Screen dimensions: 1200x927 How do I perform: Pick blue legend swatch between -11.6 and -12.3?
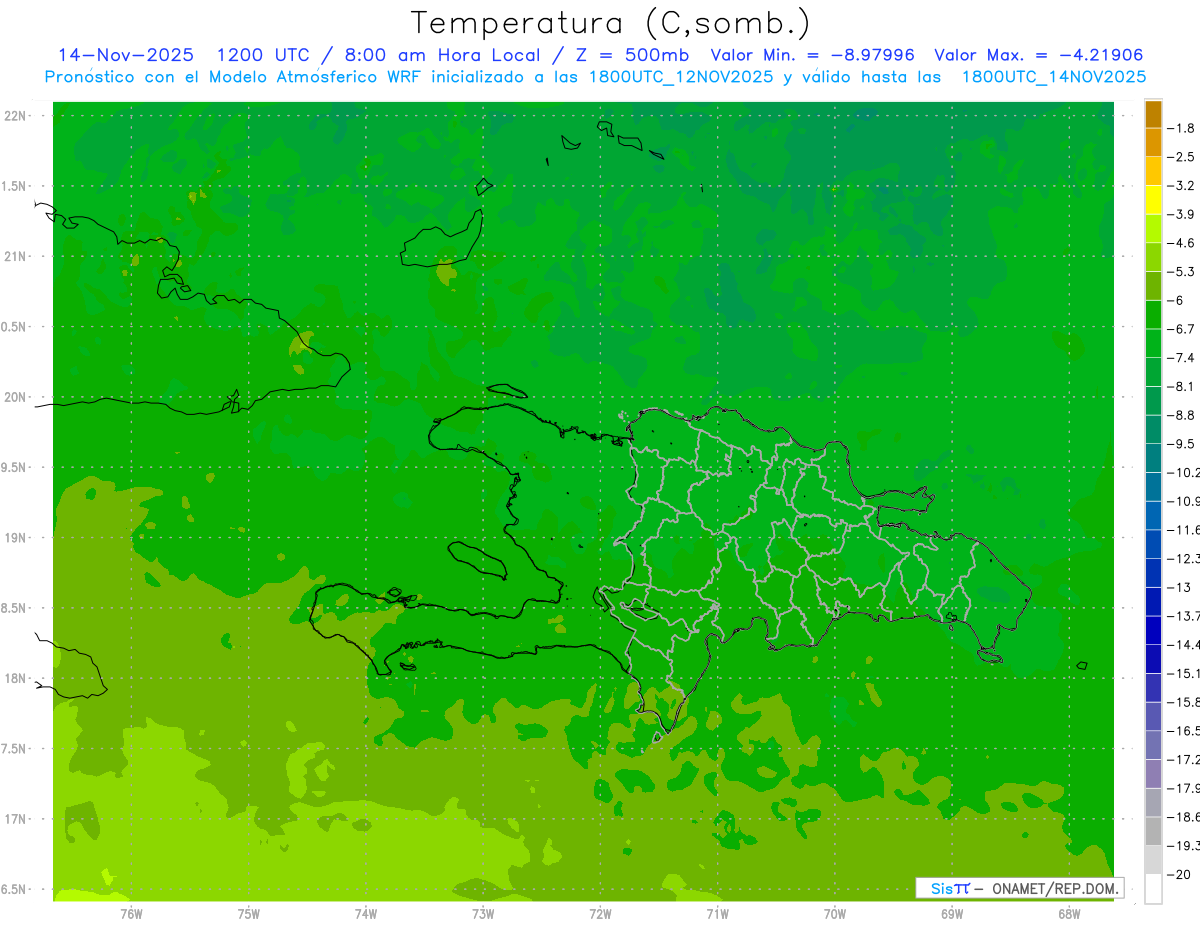coord(1153,544)
